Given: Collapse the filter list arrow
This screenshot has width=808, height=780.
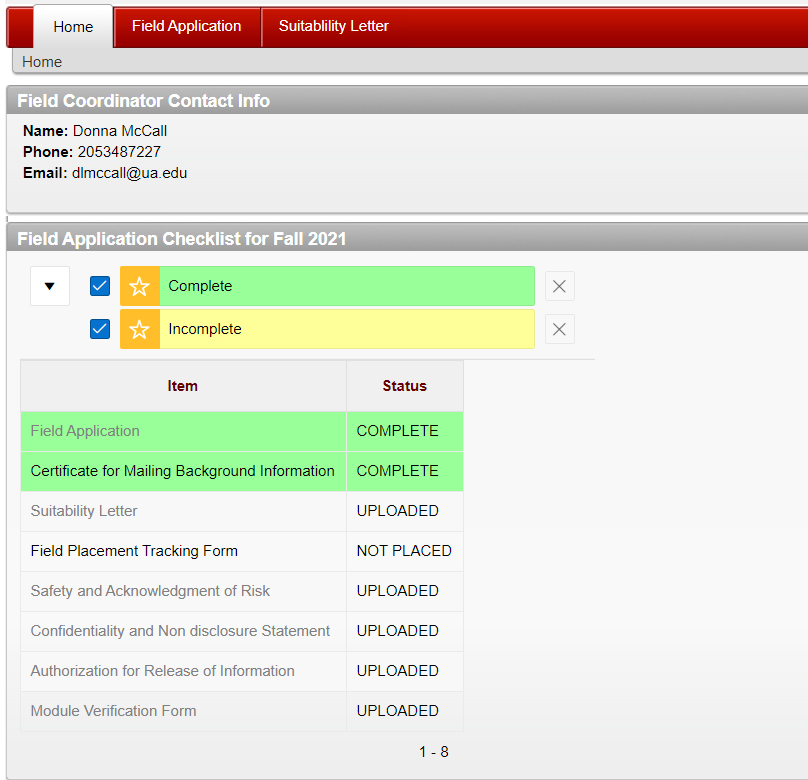Looking at the screenshot, I should pyautogui.click(x=50, y=287).
